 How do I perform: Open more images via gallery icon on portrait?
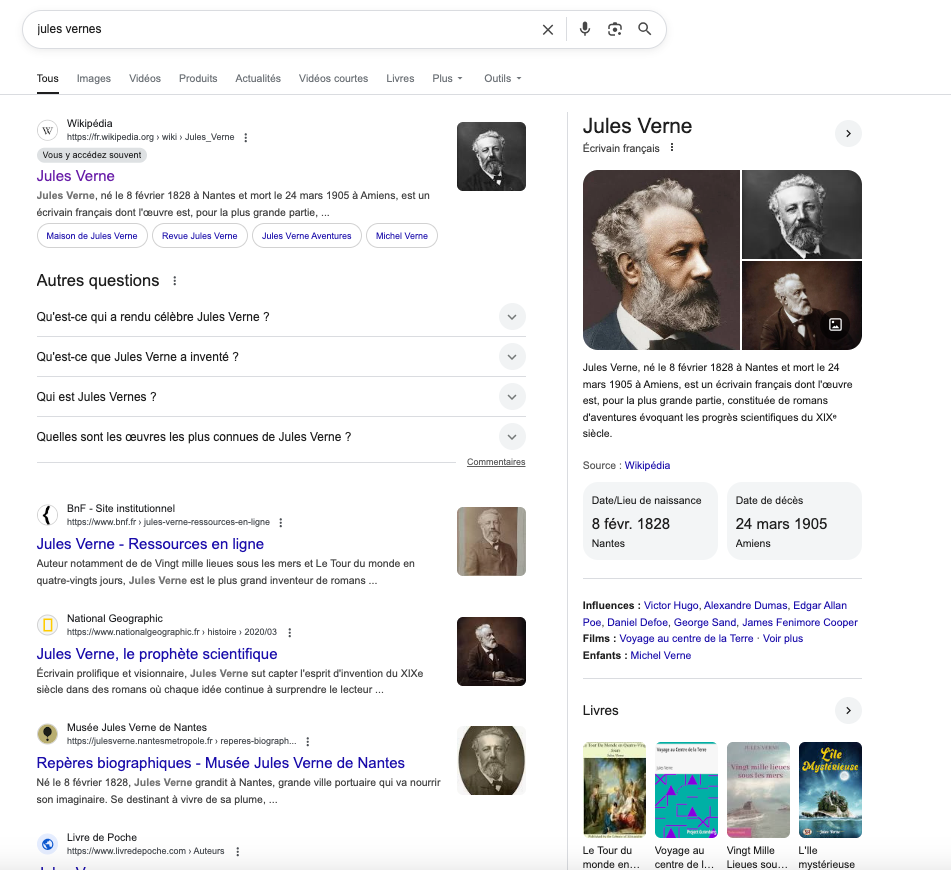click(x=835, y=325)
